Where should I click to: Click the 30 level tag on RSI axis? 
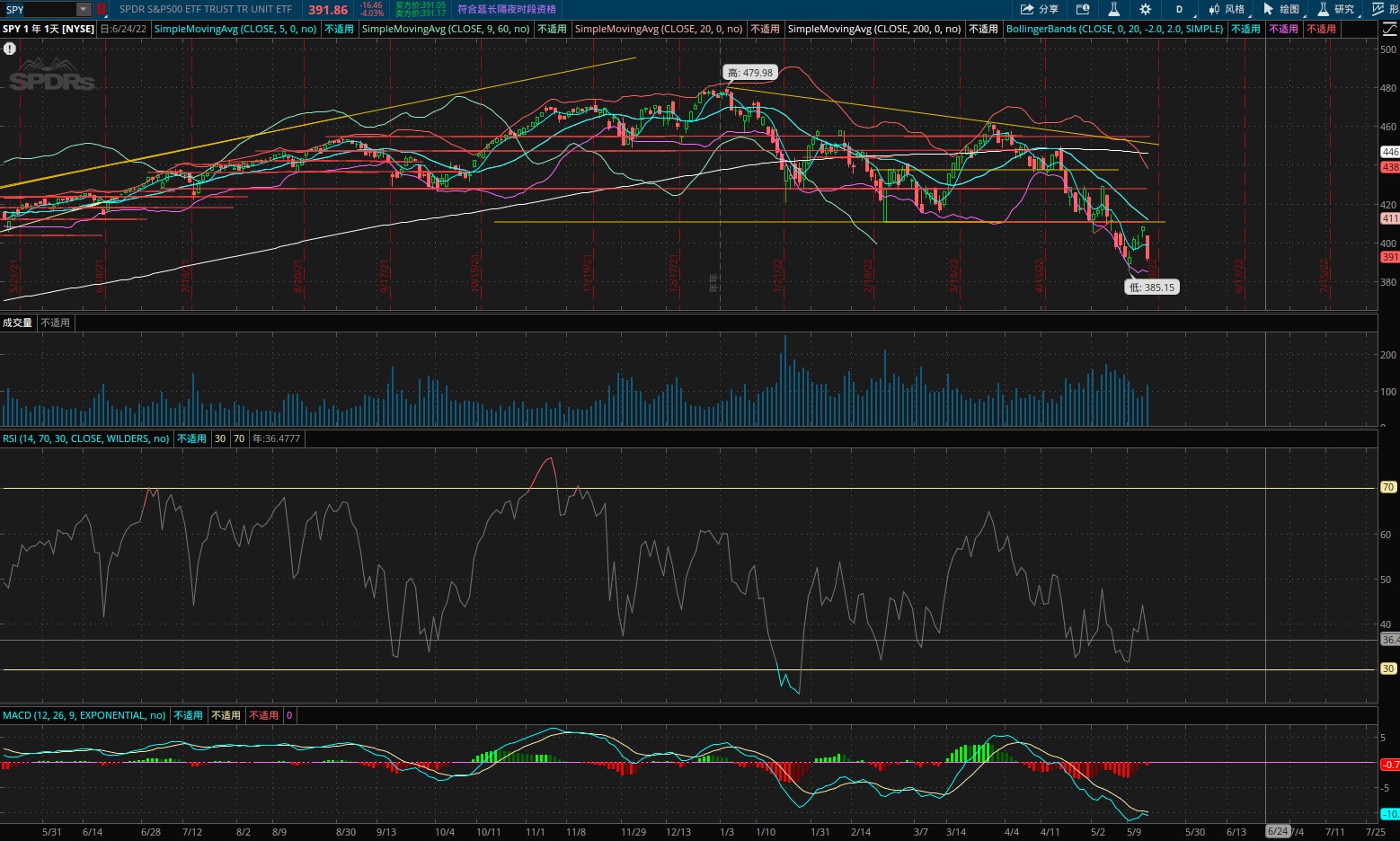click(1388, 668)
